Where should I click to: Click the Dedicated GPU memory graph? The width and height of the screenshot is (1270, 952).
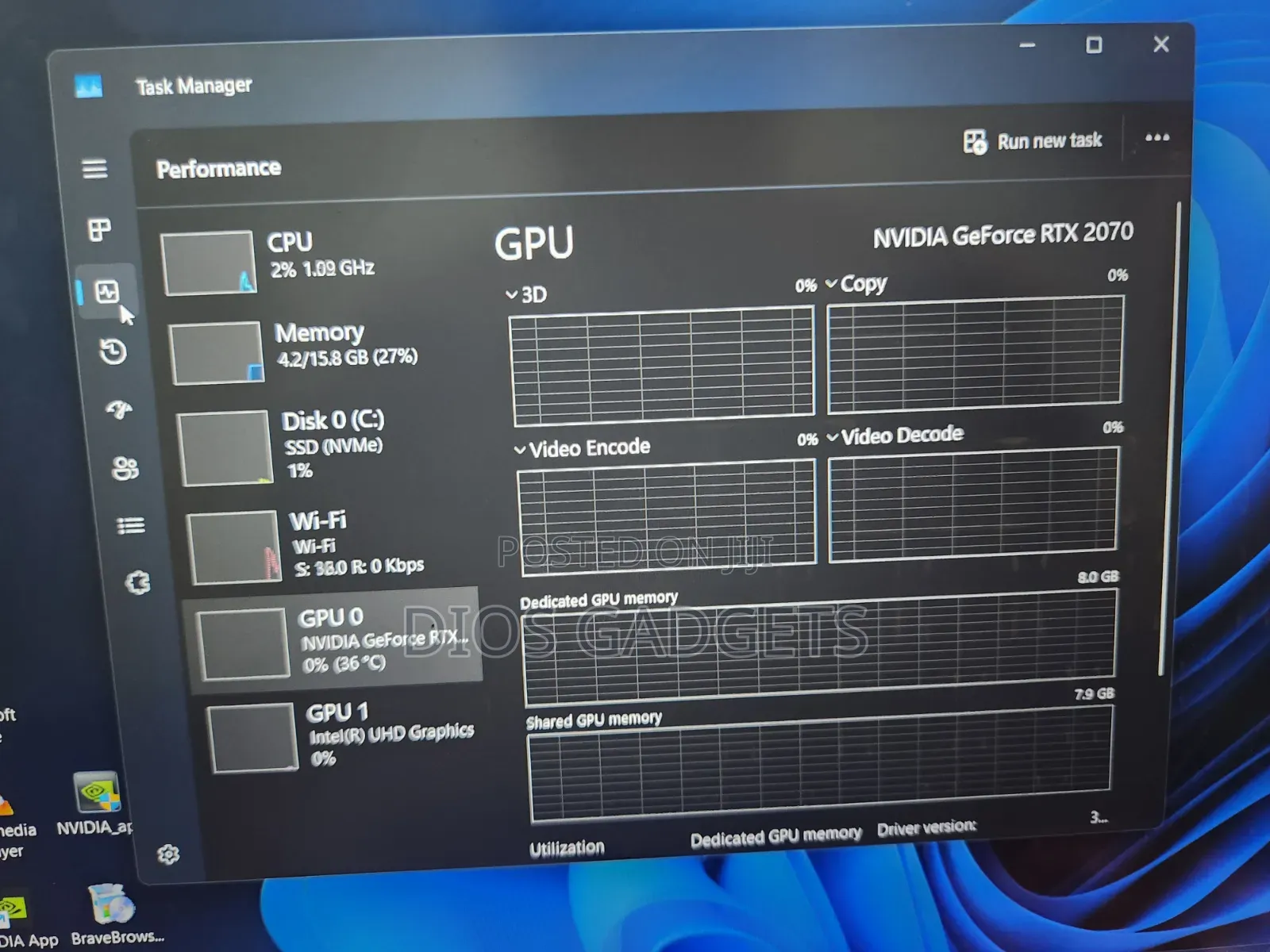click(x=819, y=647)
